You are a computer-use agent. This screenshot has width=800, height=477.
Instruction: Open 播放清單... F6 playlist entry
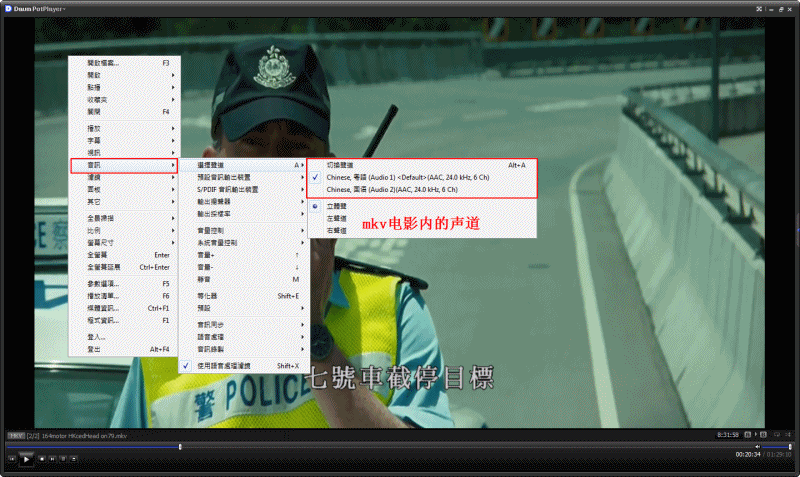click(124, 296)
